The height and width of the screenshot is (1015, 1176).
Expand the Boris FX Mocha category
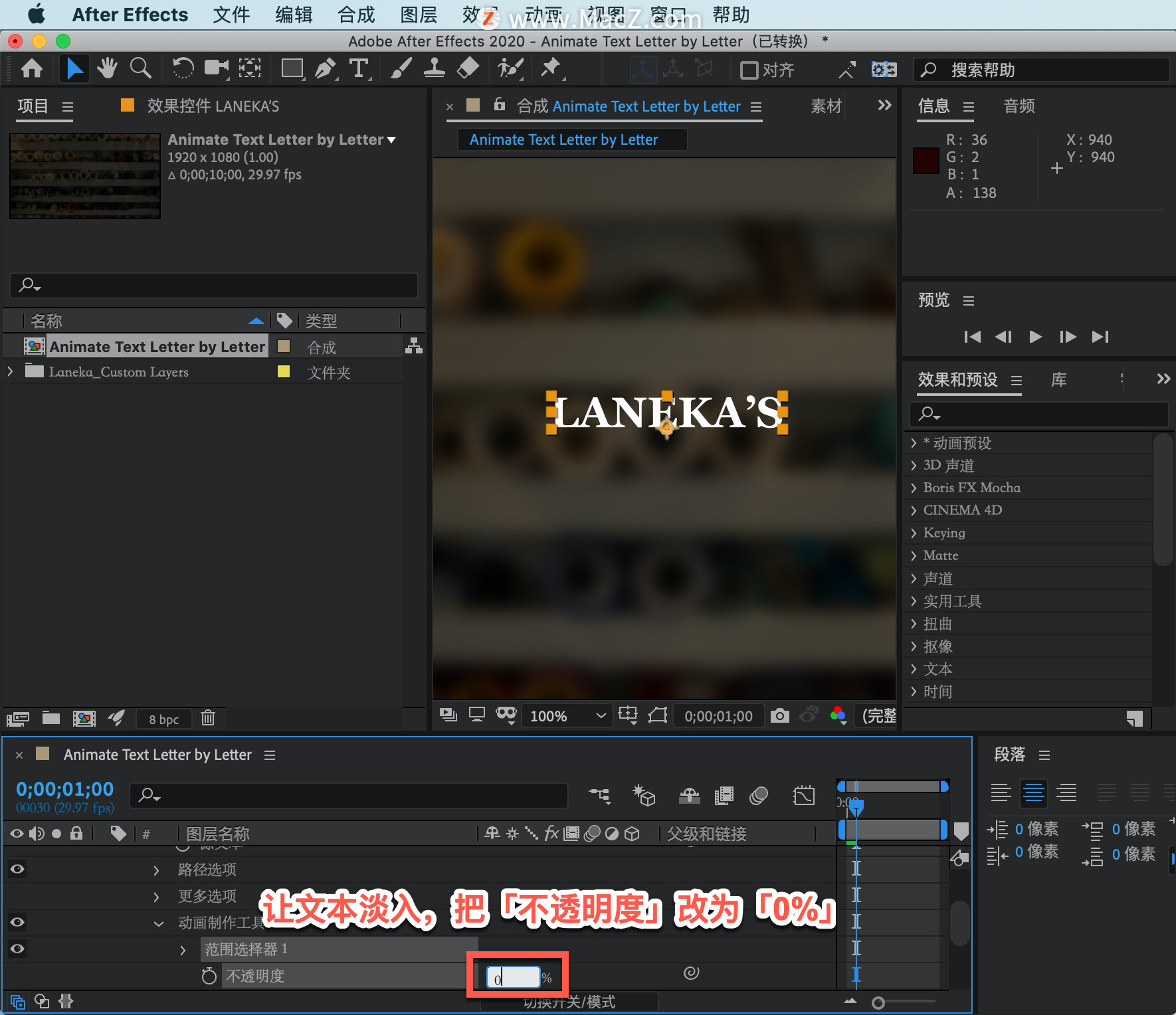point(914,488)
